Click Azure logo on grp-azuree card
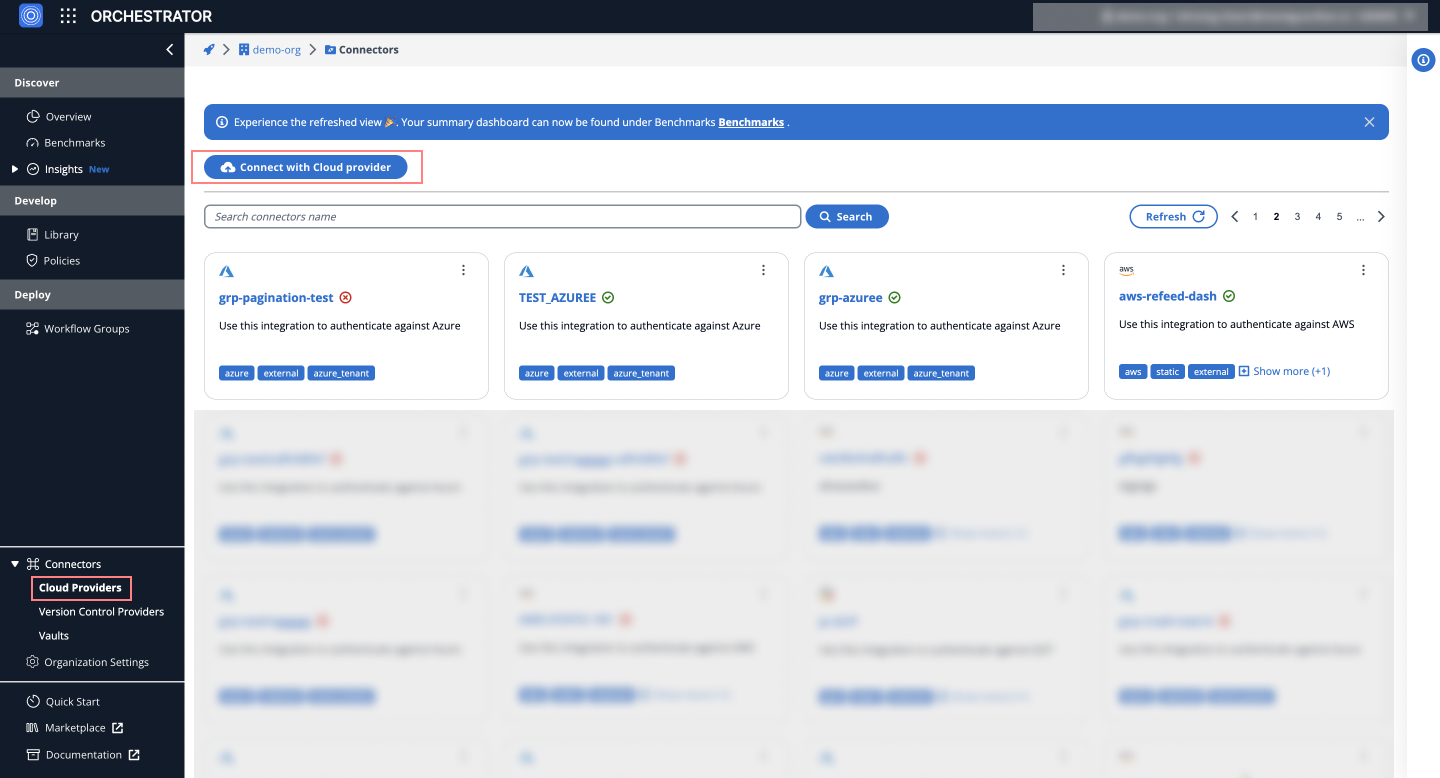 [826, 271]
